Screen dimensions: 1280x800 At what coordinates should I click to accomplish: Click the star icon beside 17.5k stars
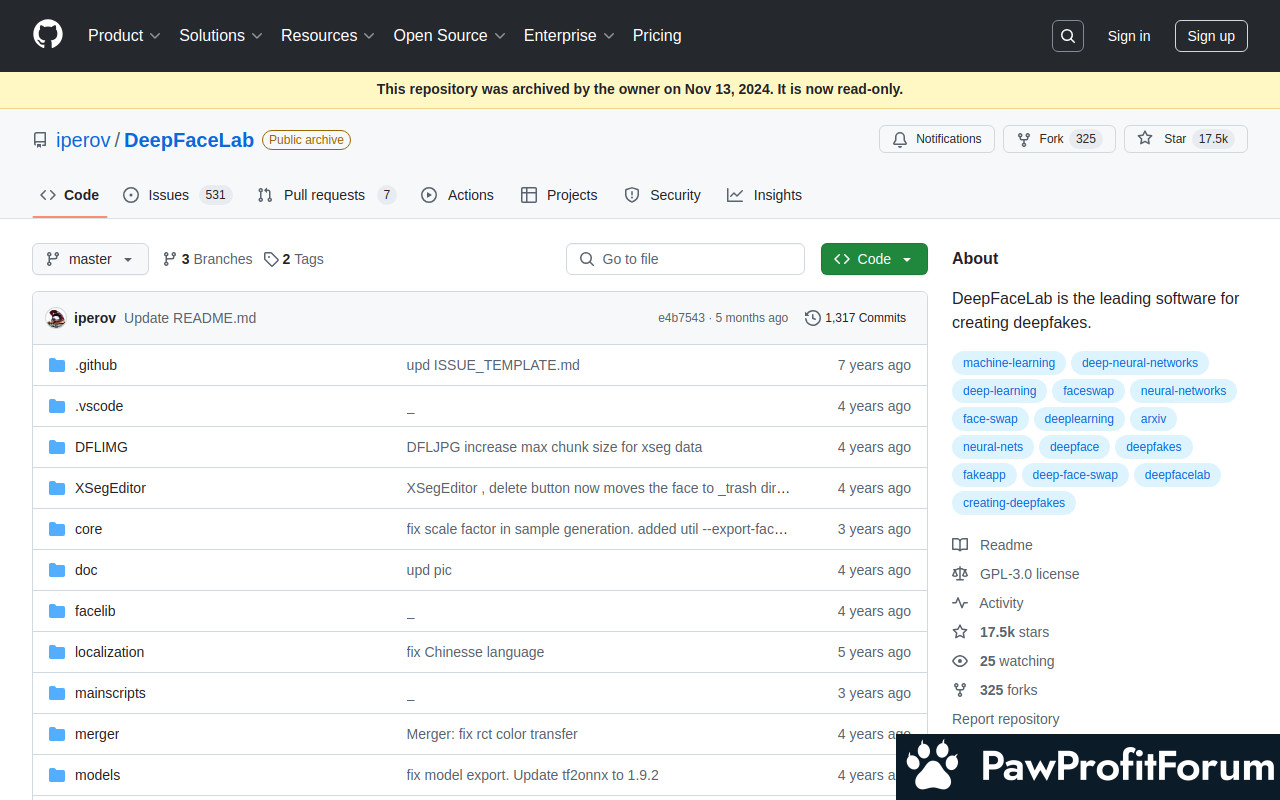(960, 632)
